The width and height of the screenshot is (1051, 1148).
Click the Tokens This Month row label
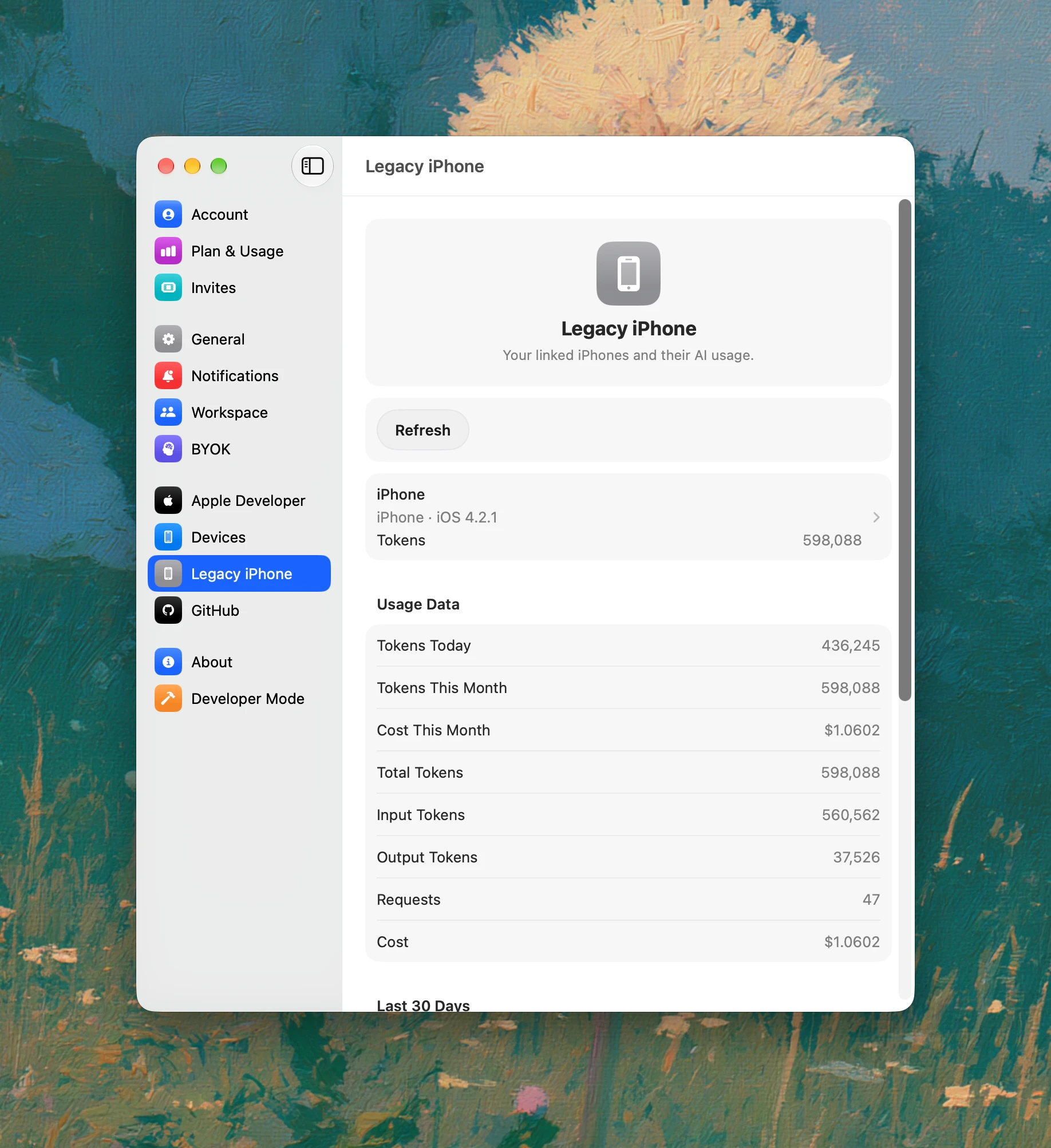pyautogui.click(x=442, y=688)
